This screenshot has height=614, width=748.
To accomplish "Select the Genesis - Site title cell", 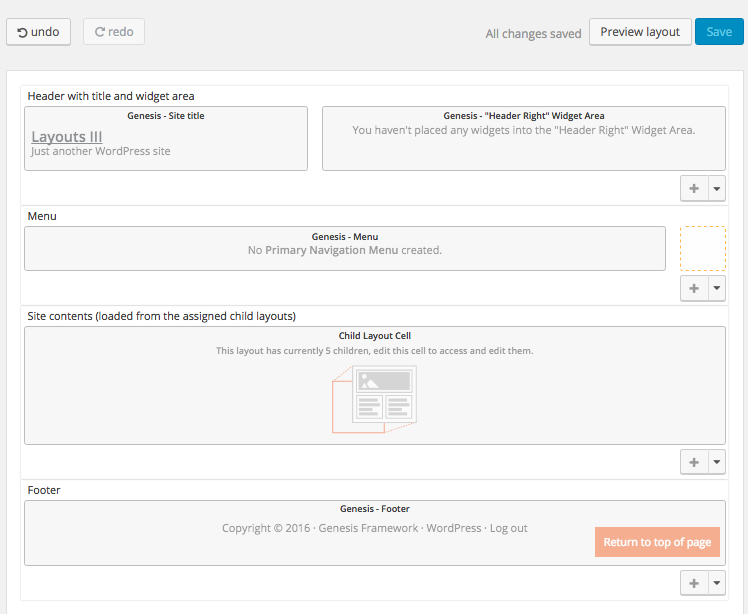I will [166, 138].
